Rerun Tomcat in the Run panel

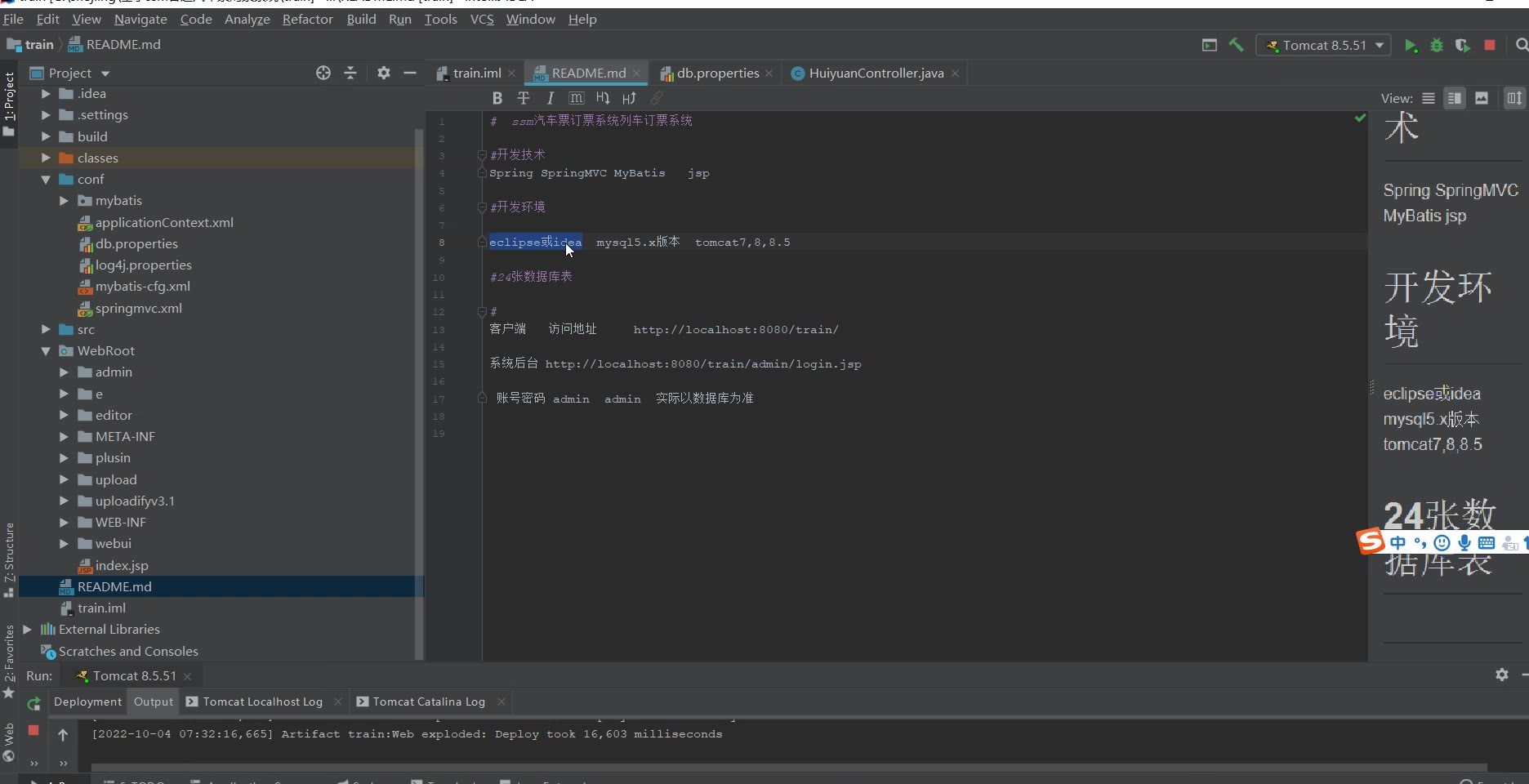(33, 703)
